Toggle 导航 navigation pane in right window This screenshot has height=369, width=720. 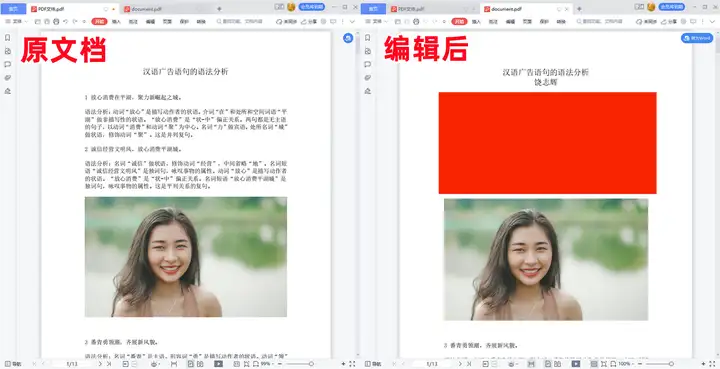point(373,364)
